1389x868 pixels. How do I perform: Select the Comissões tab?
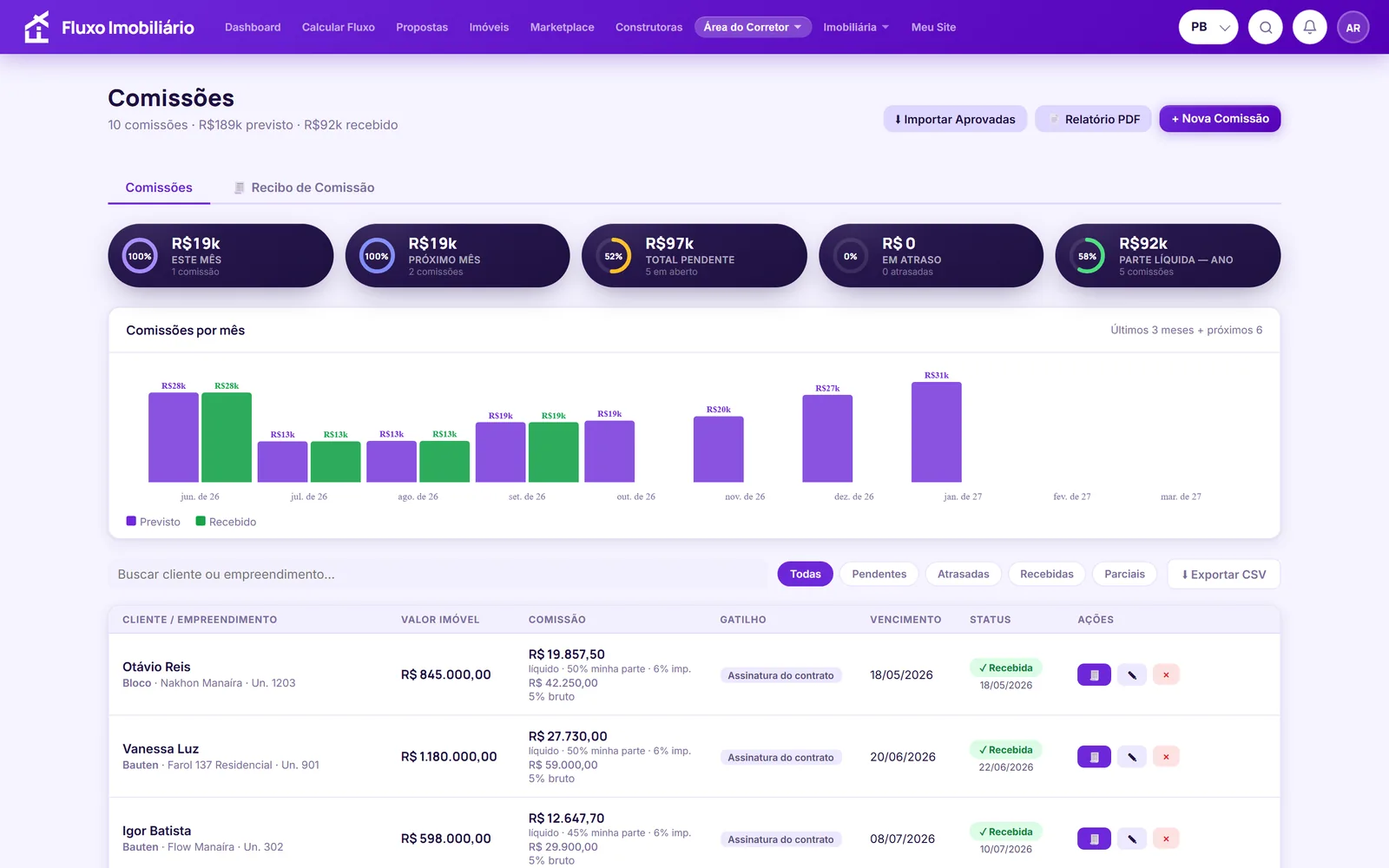pyautogui.click(x=159, y=187)
